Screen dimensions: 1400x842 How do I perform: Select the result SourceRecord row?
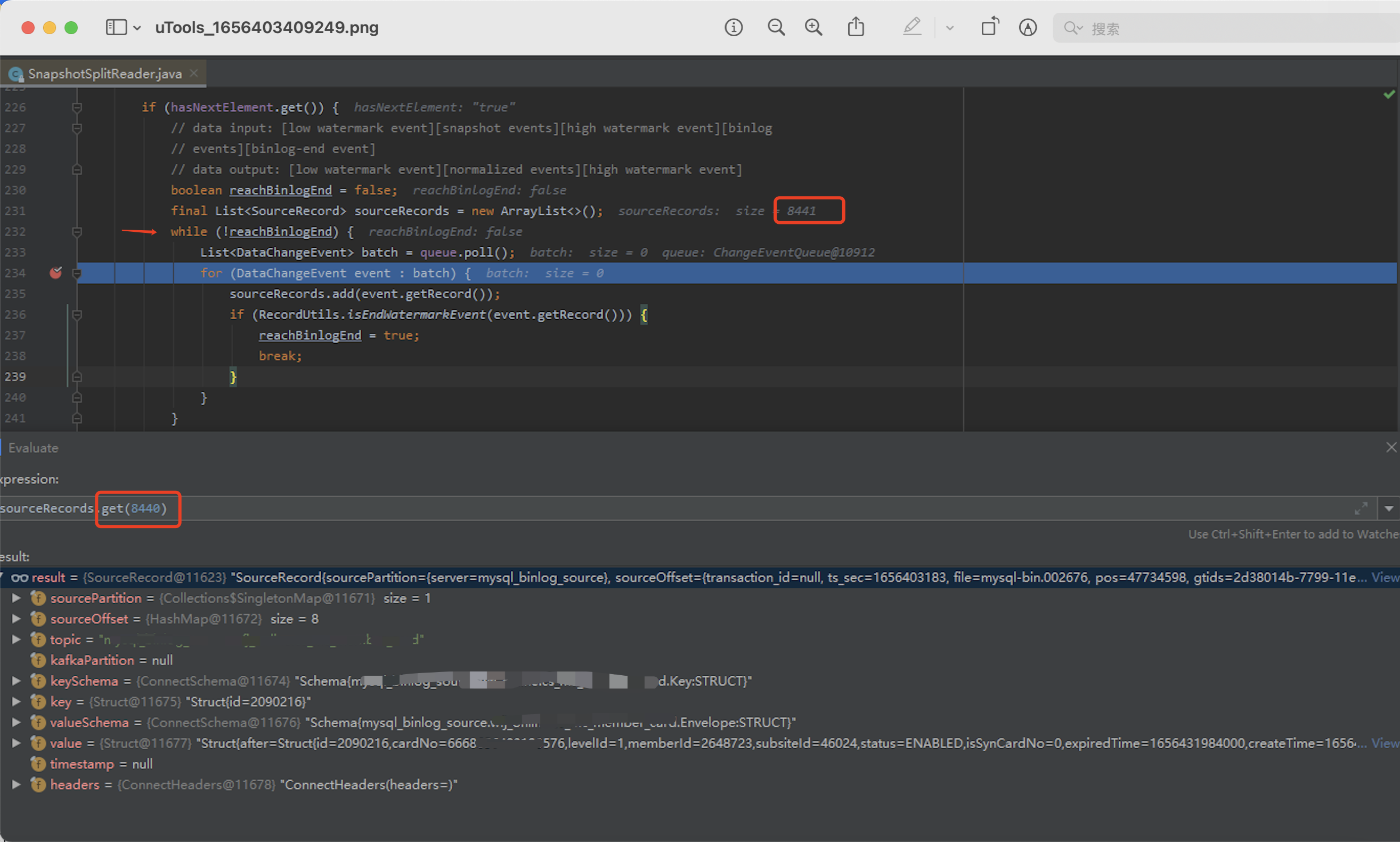click(699, 578)
